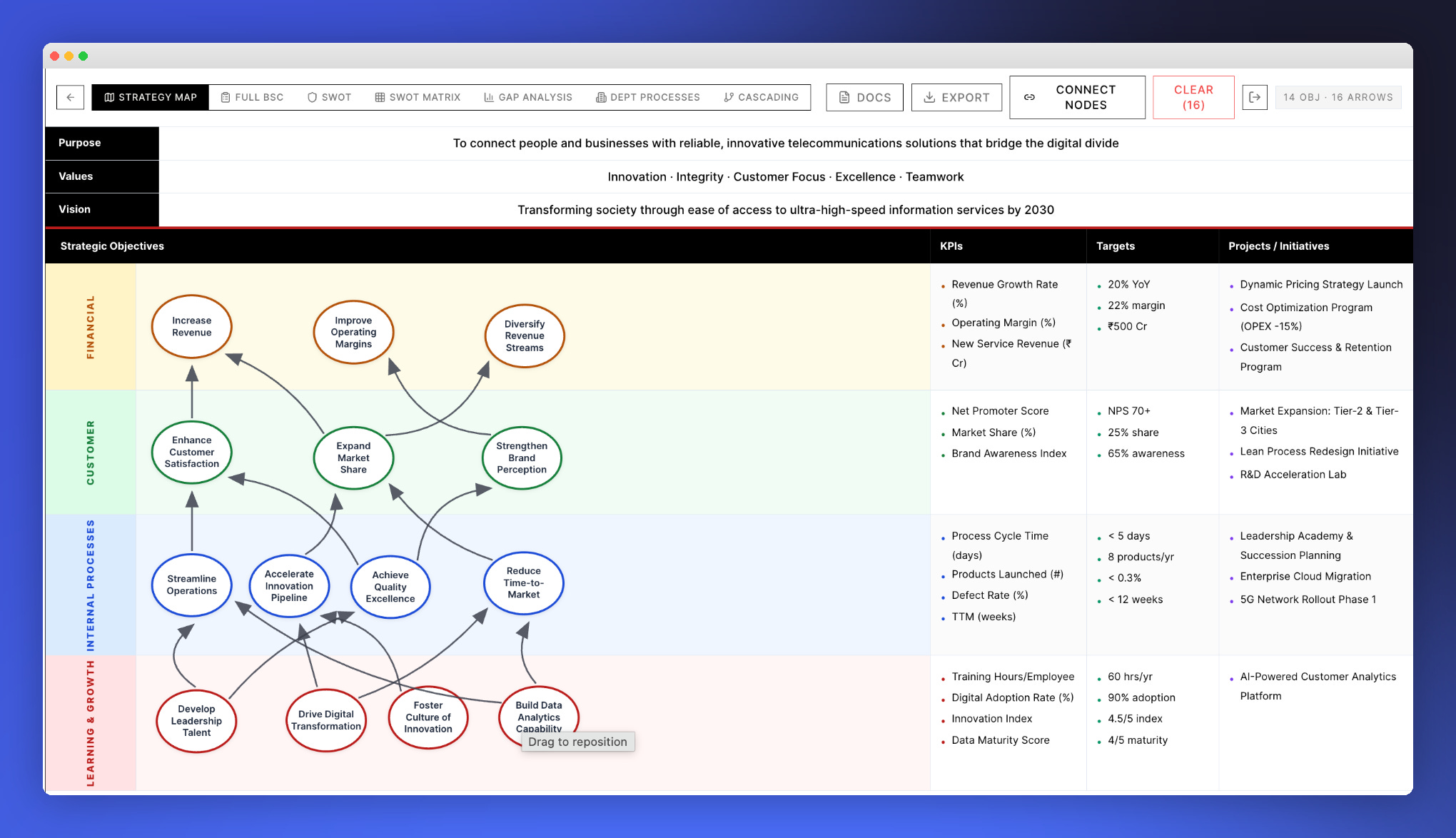Screen dimensions: 1456x838
Task: Switch to the Cascading tab
Action: tap(761, 97)
